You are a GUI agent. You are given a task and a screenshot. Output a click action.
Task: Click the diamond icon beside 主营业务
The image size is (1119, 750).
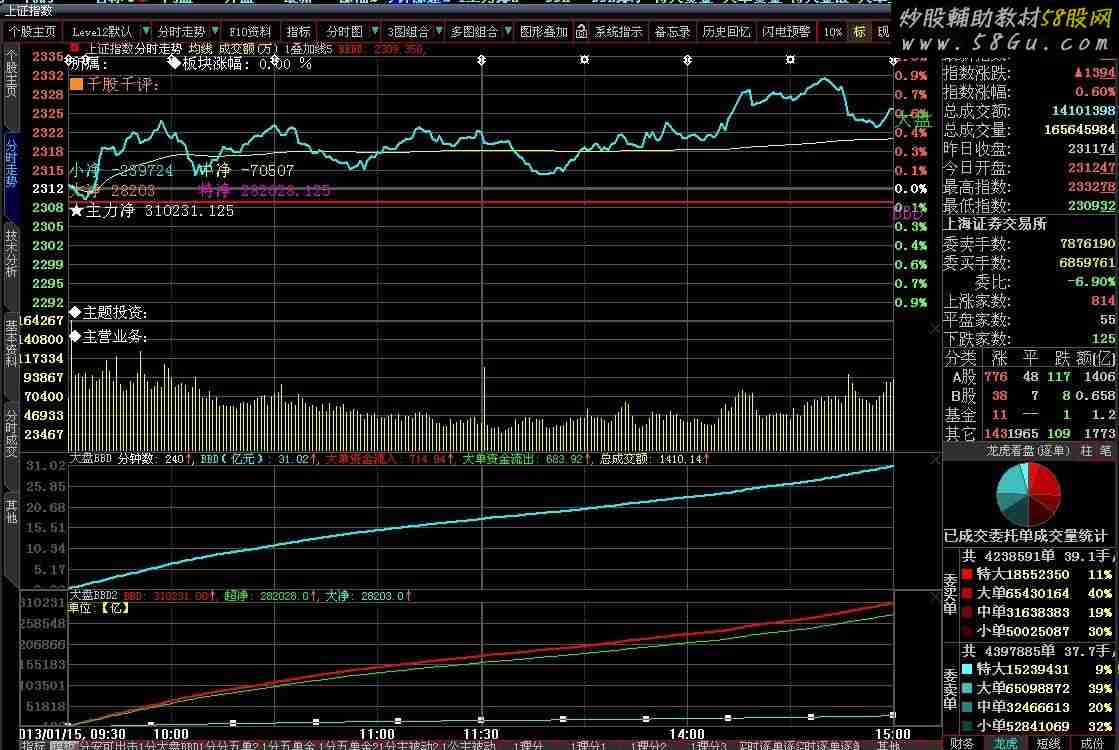pos(75,335)
